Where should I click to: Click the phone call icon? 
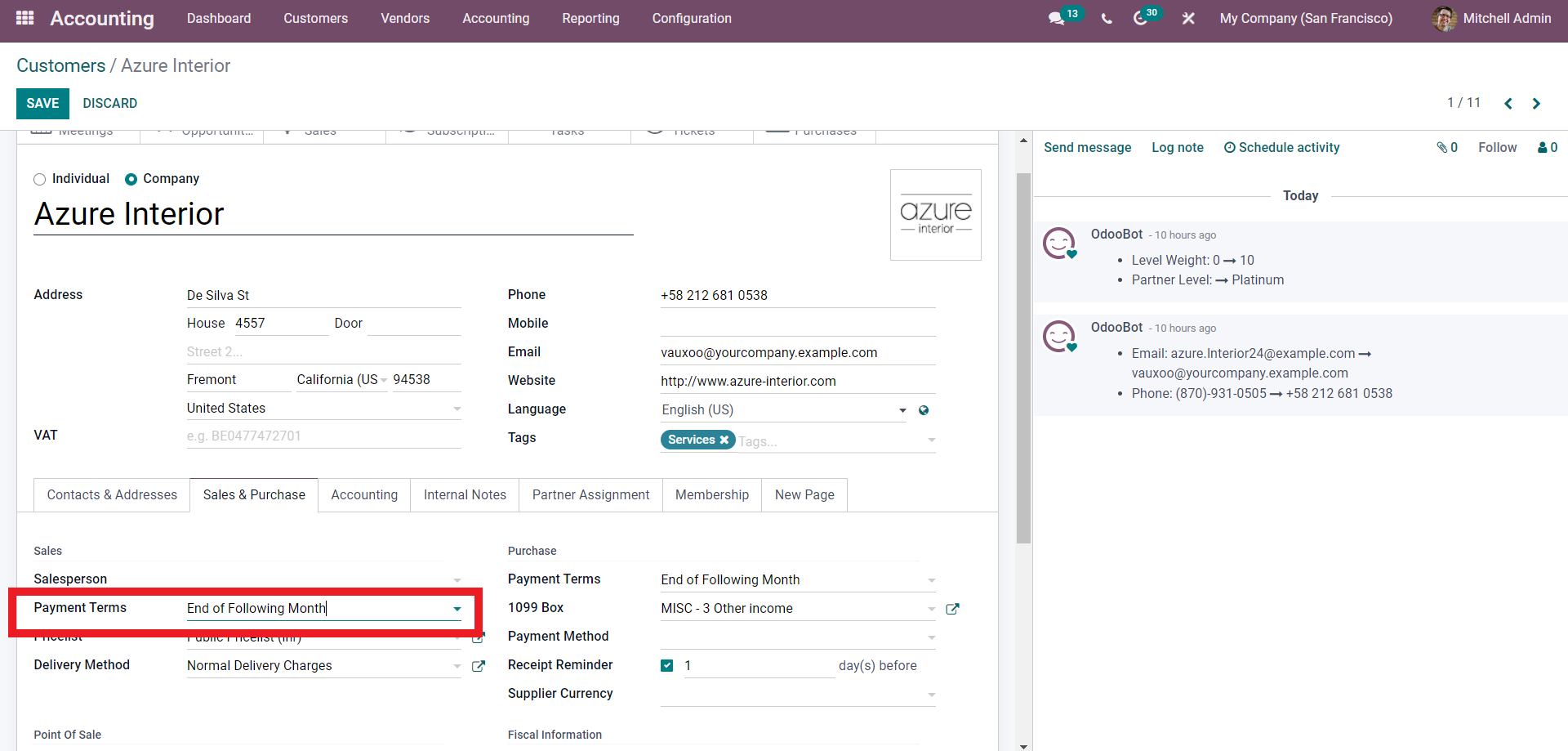[x=1107, y=18]
